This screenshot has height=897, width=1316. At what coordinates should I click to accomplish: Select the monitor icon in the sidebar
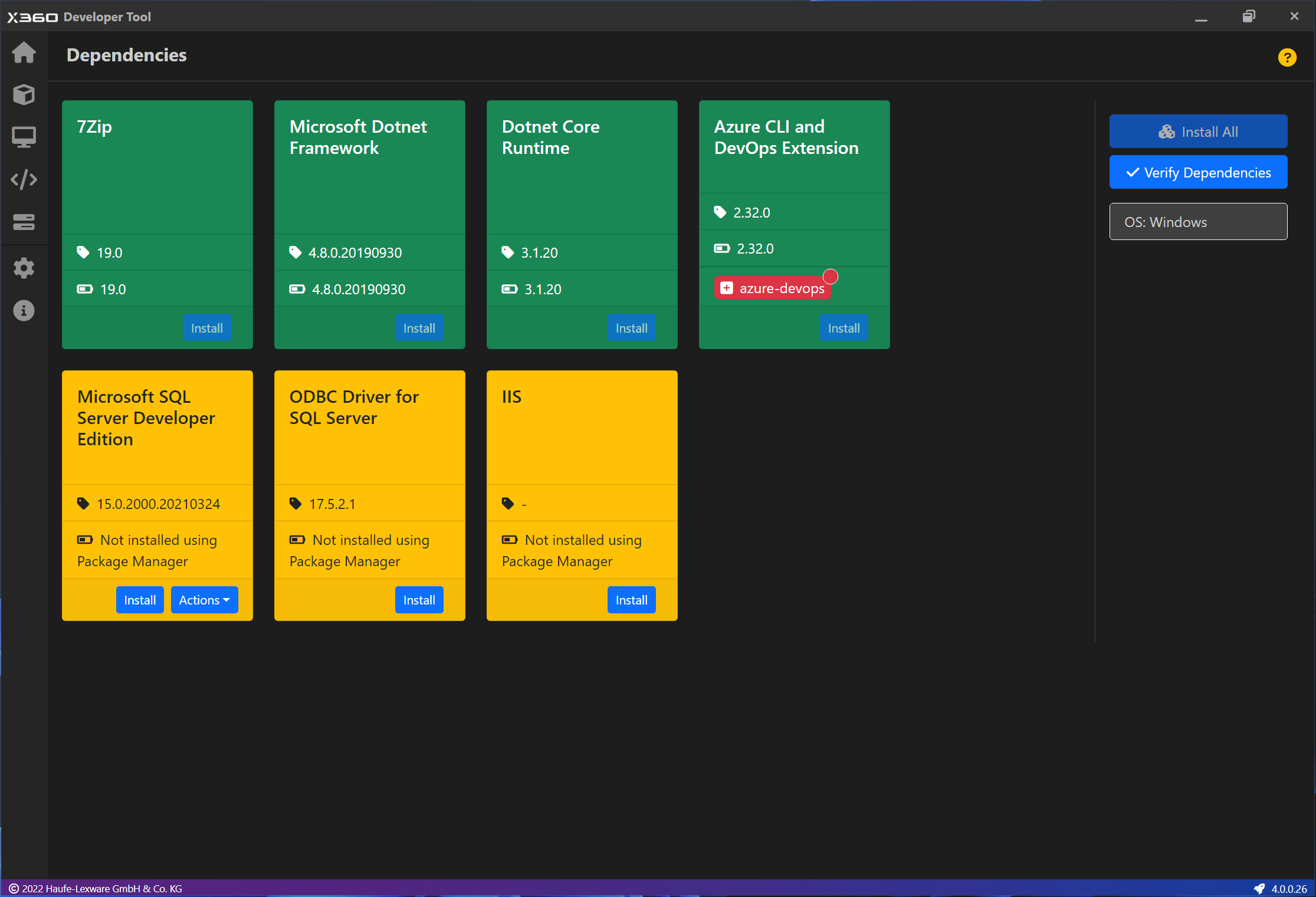pyautogui.click(x=24, y=137)
